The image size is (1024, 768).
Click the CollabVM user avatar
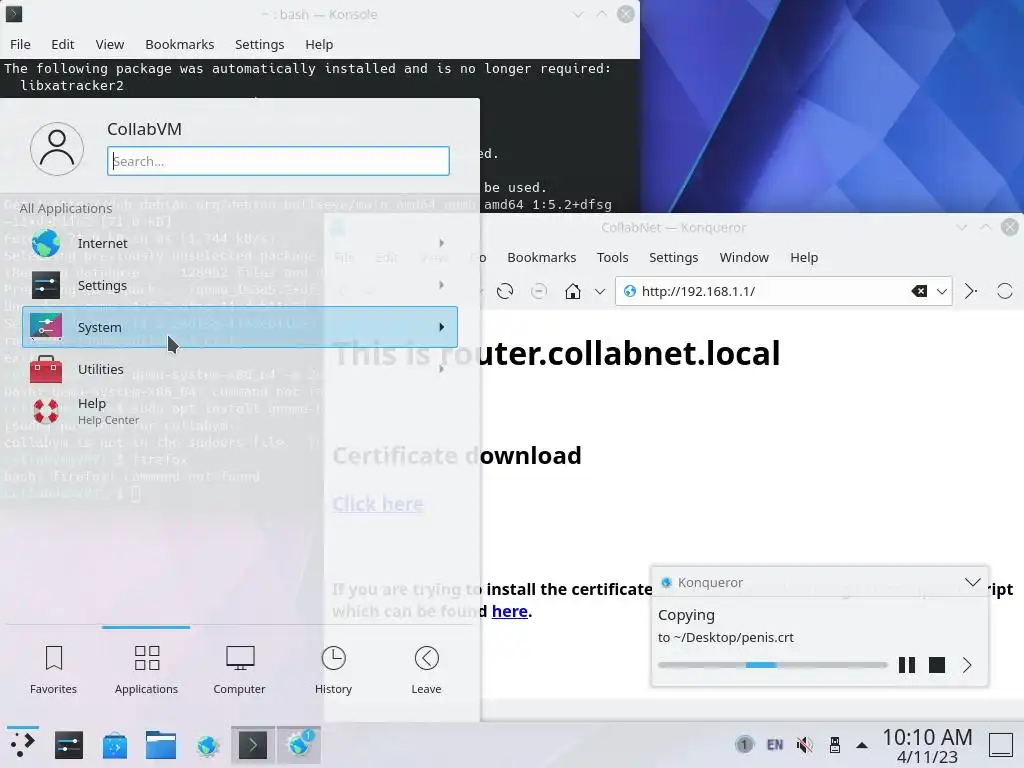point(57,149)
